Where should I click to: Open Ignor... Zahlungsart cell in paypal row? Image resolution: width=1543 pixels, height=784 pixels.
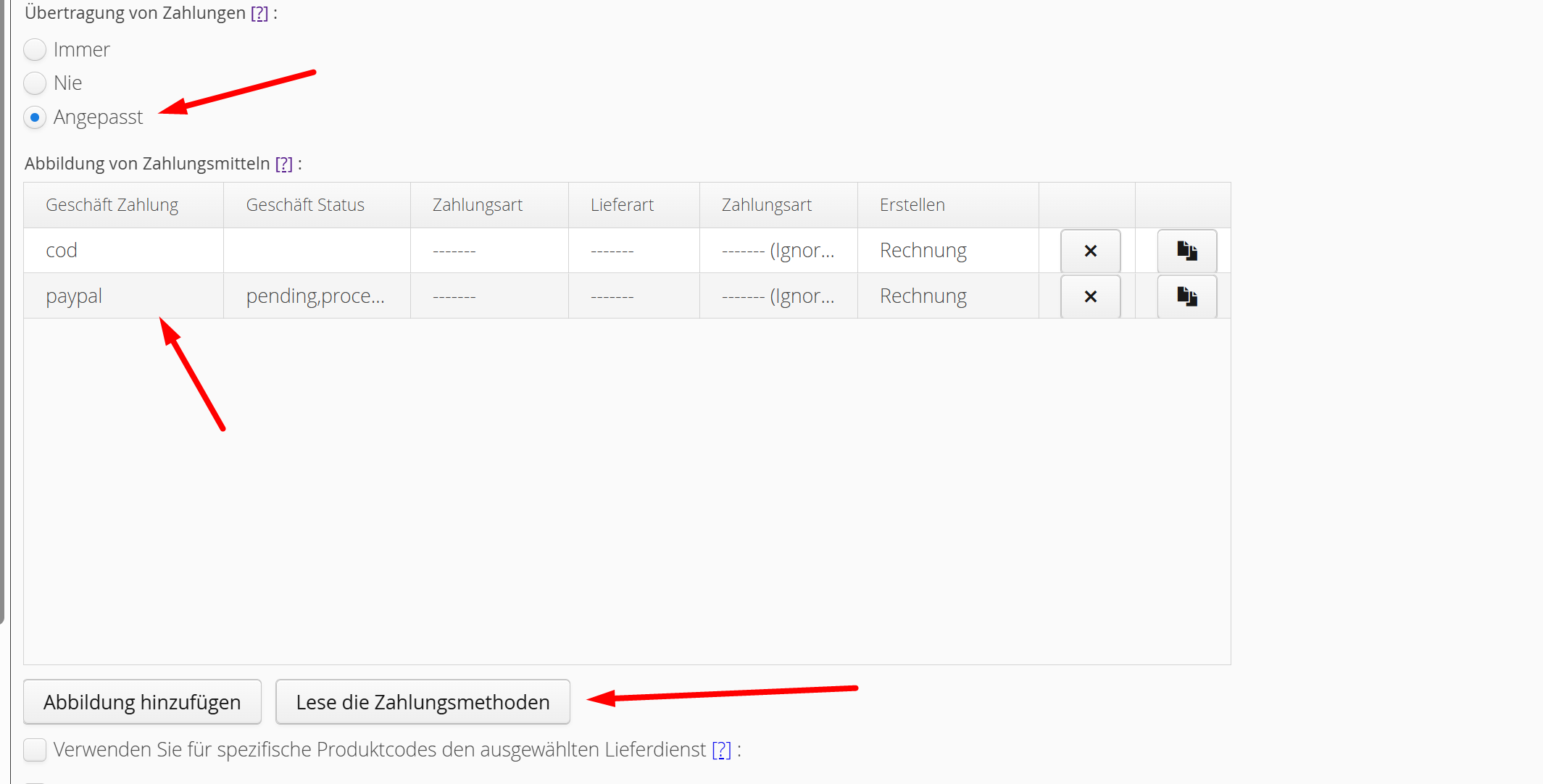[778, 296]
